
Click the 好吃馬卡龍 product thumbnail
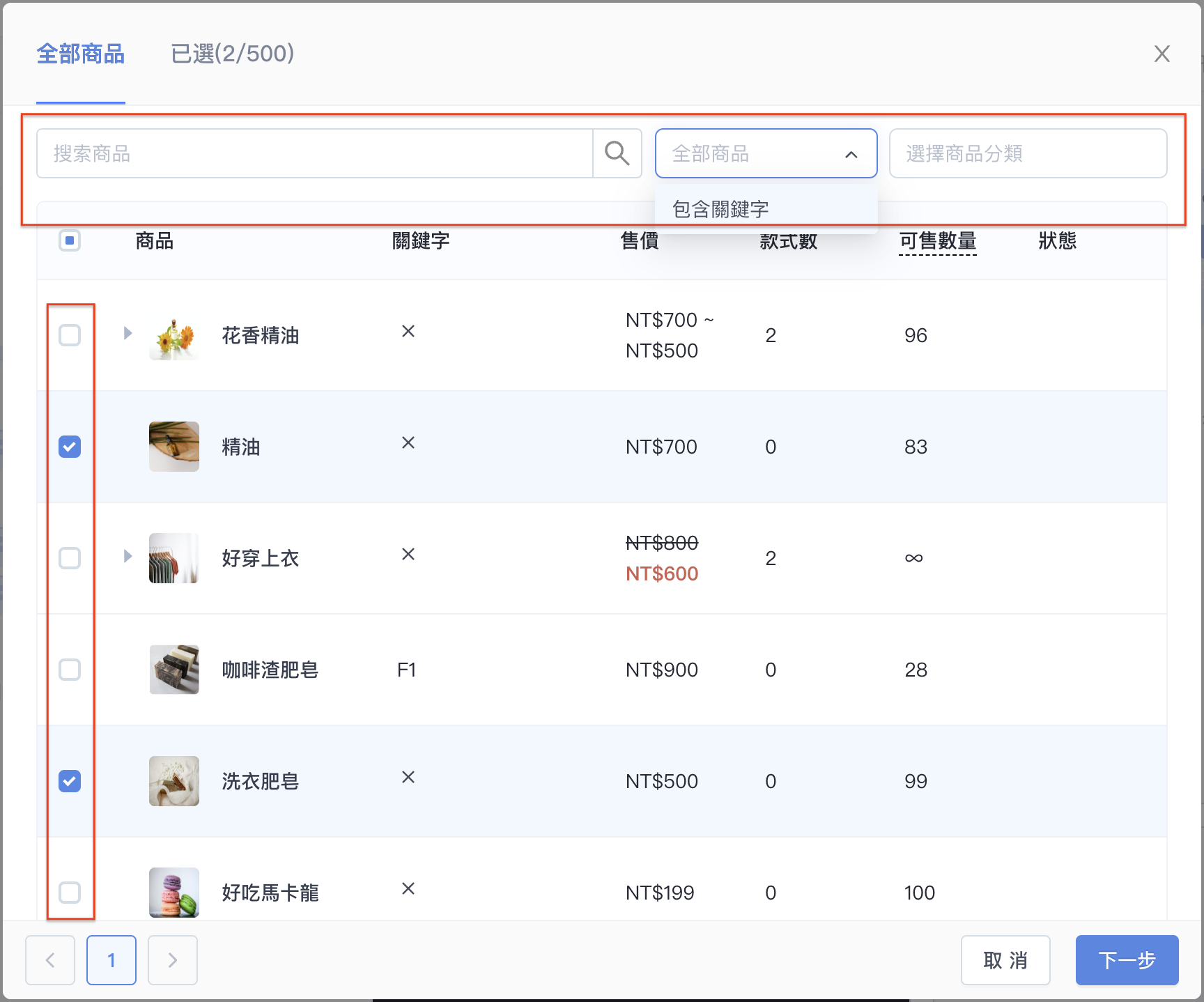tap(174, 893)
